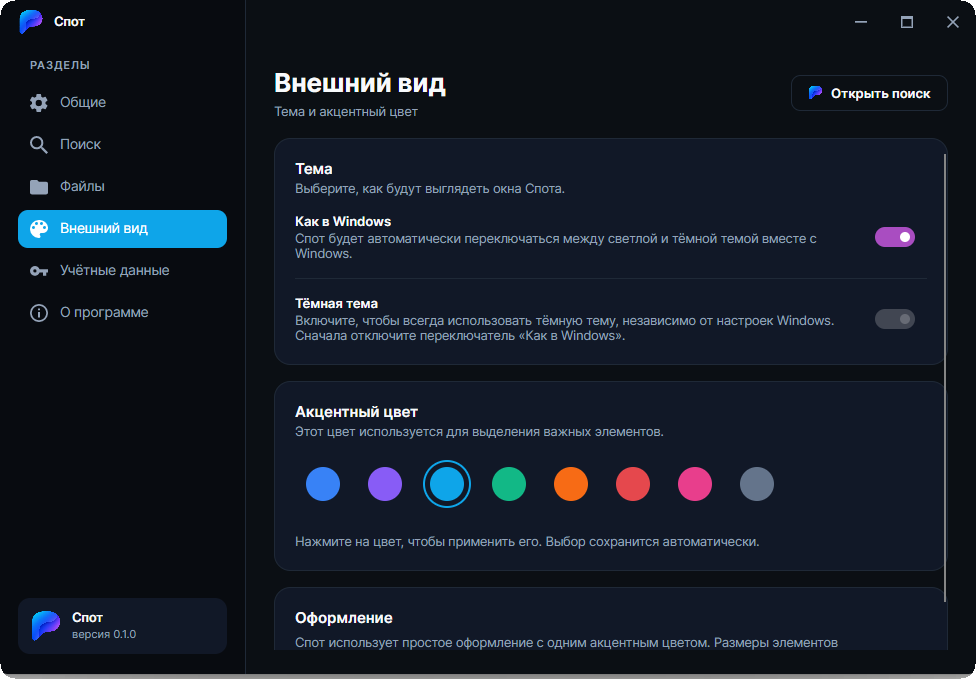
Task: Pick the purple accent color
Action: click(385, 484)
